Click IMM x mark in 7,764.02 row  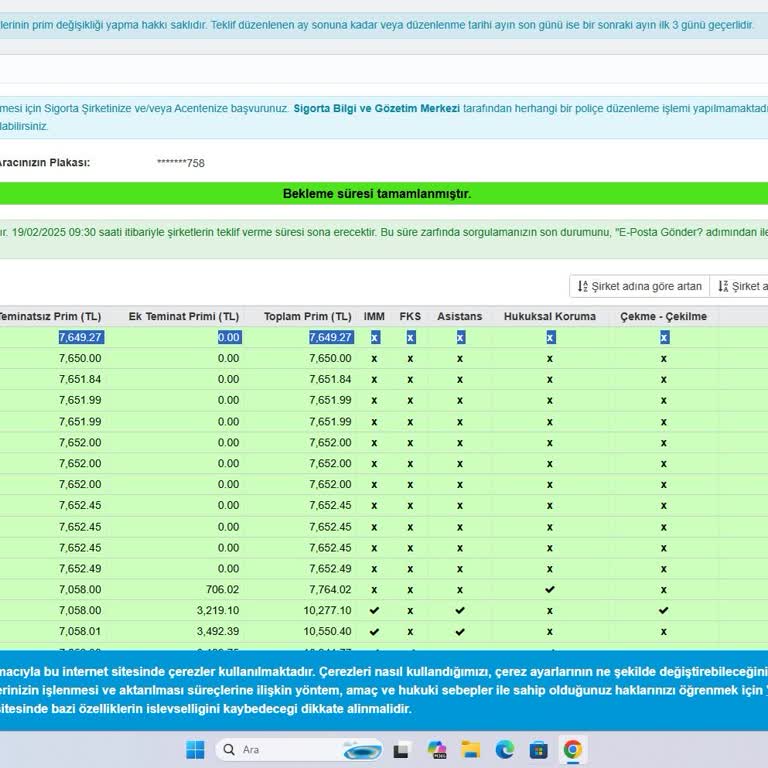(x=374, y=590)
